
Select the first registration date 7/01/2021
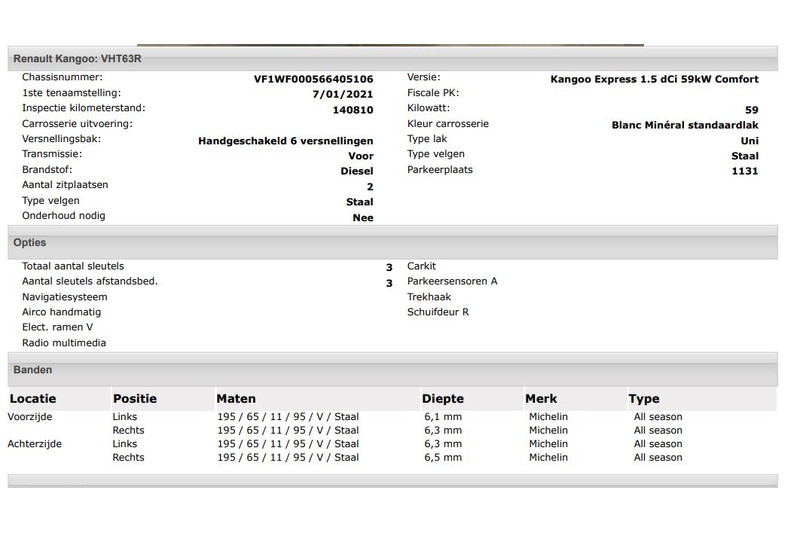pos(343,94)
